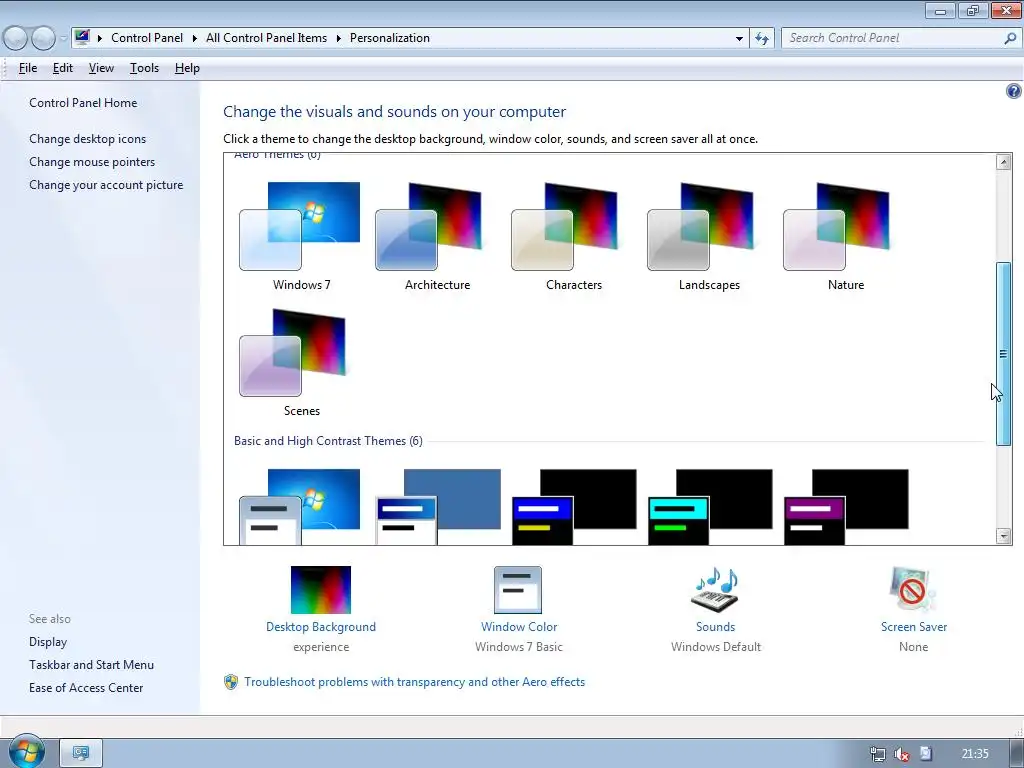The height and width of the screenshot is (768, 1024).
Task: Click theme list scroll up arrow
Action: 1004,161
